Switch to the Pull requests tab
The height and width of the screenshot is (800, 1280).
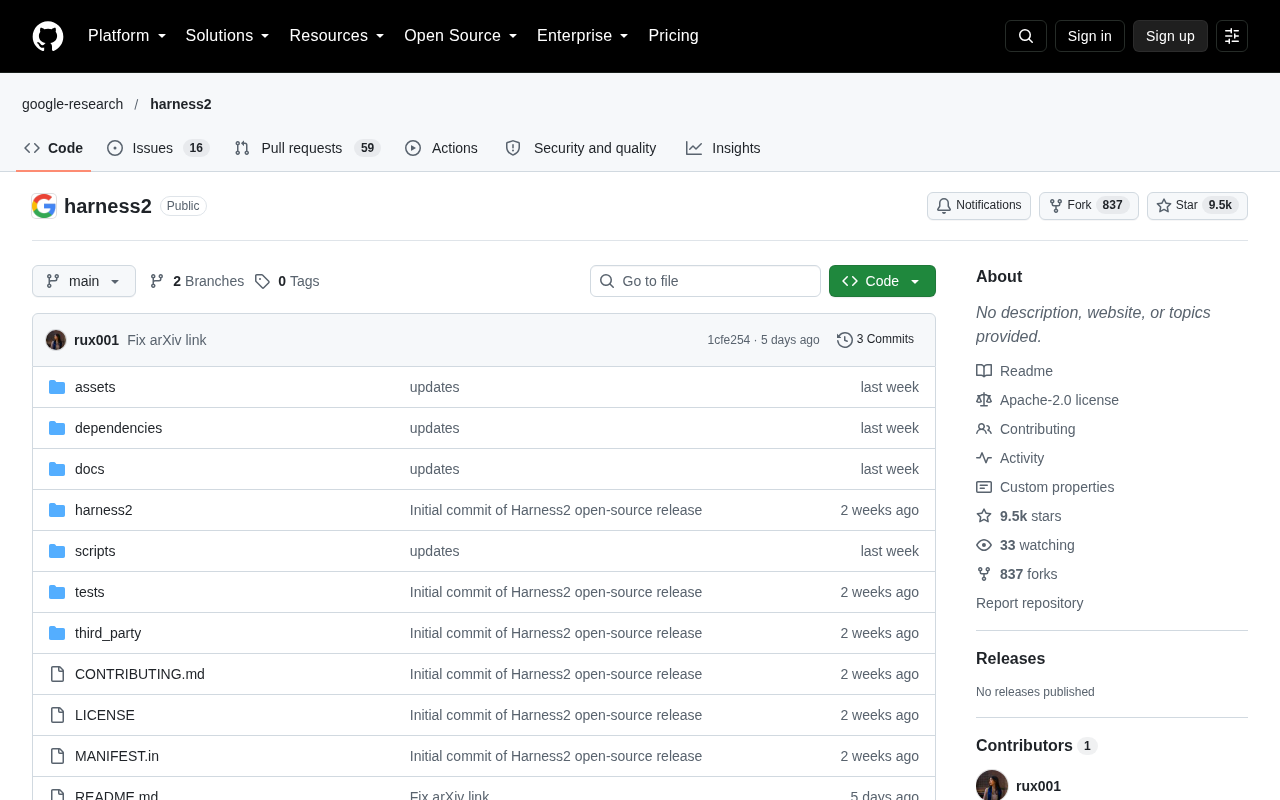tap(307, 148)
